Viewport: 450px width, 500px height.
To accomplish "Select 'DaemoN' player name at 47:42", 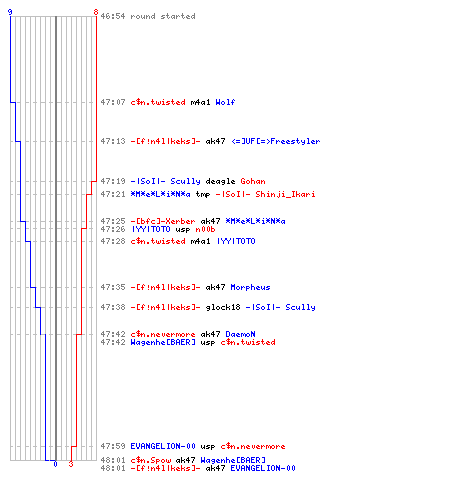I will click(x=241, y=334).
